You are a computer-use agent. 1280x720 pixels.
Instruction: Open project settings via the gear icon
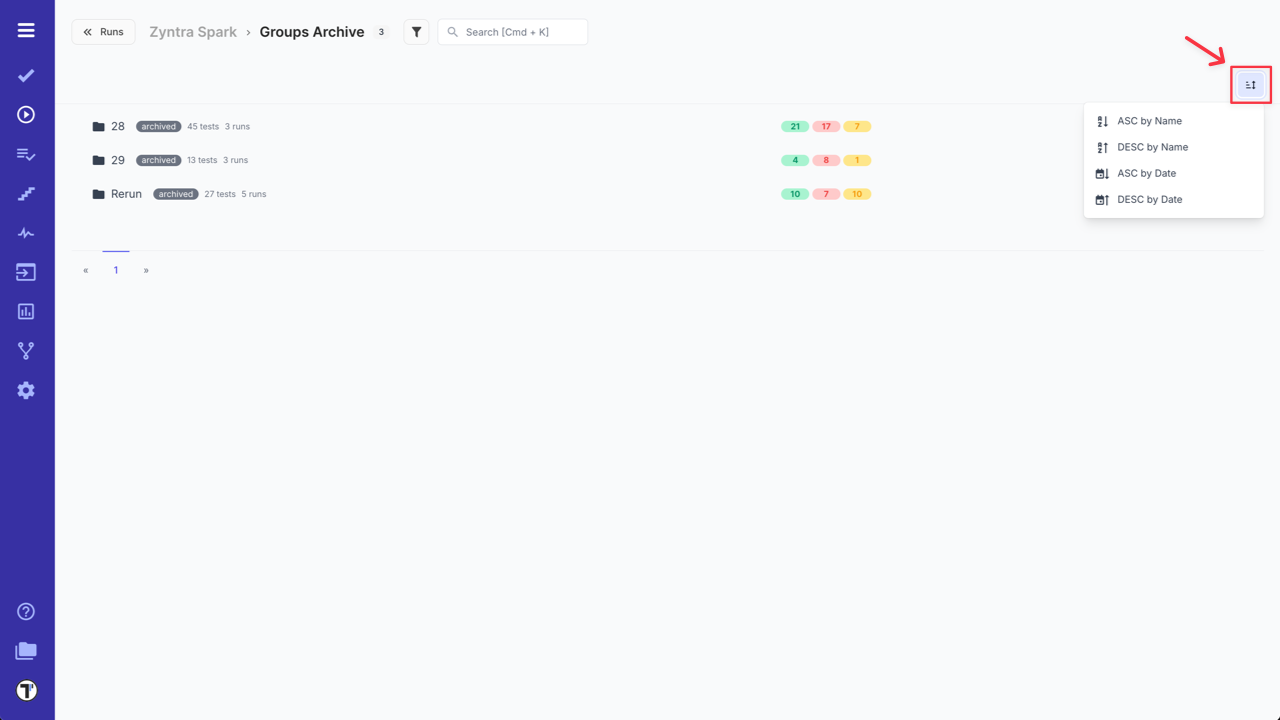click(x=25, y=390)
